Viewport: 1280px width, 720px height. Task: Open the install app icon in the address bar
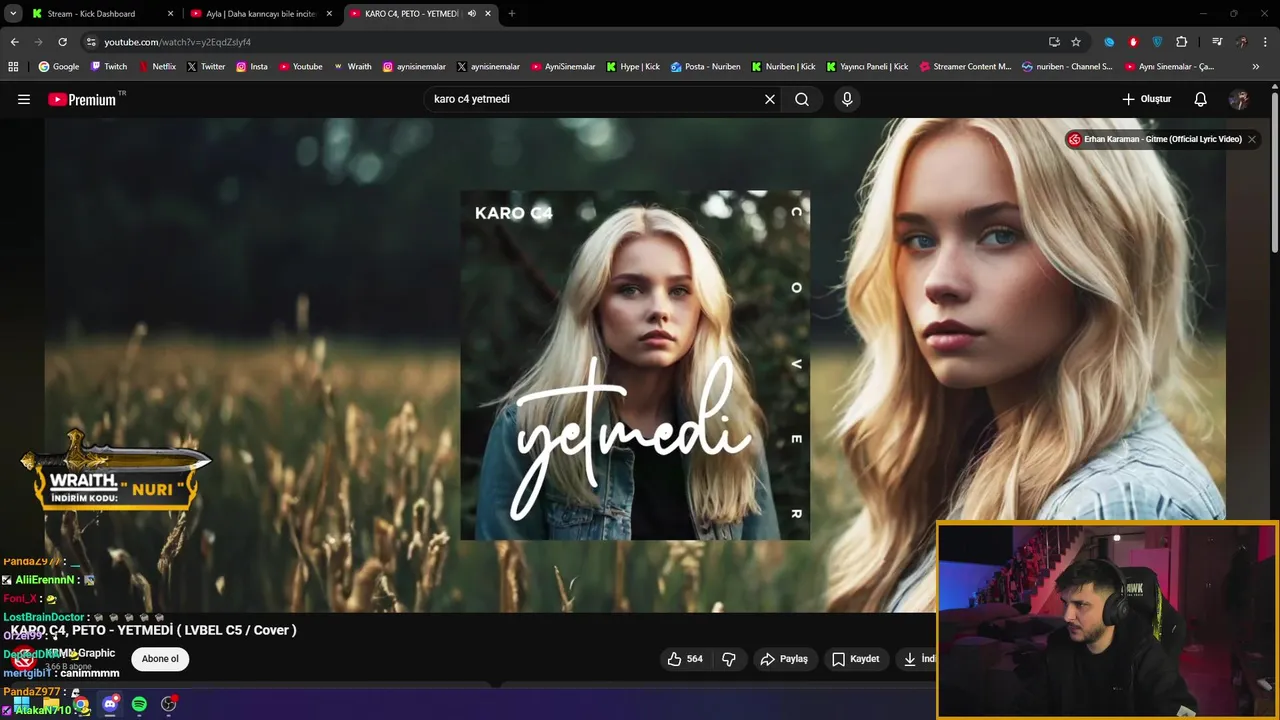1054,42
